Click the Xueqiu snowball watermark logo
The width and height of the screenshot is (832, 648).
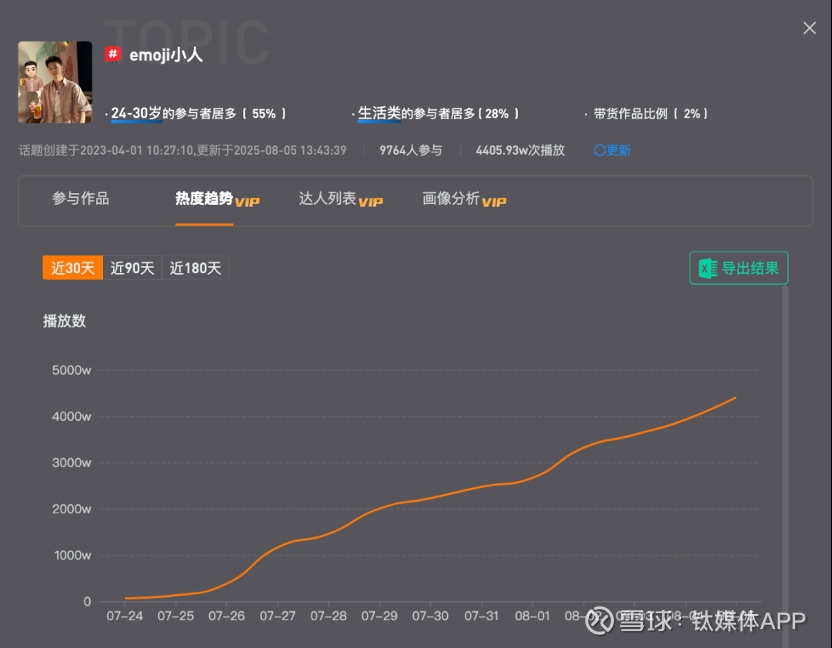click(x=598, y=621)
